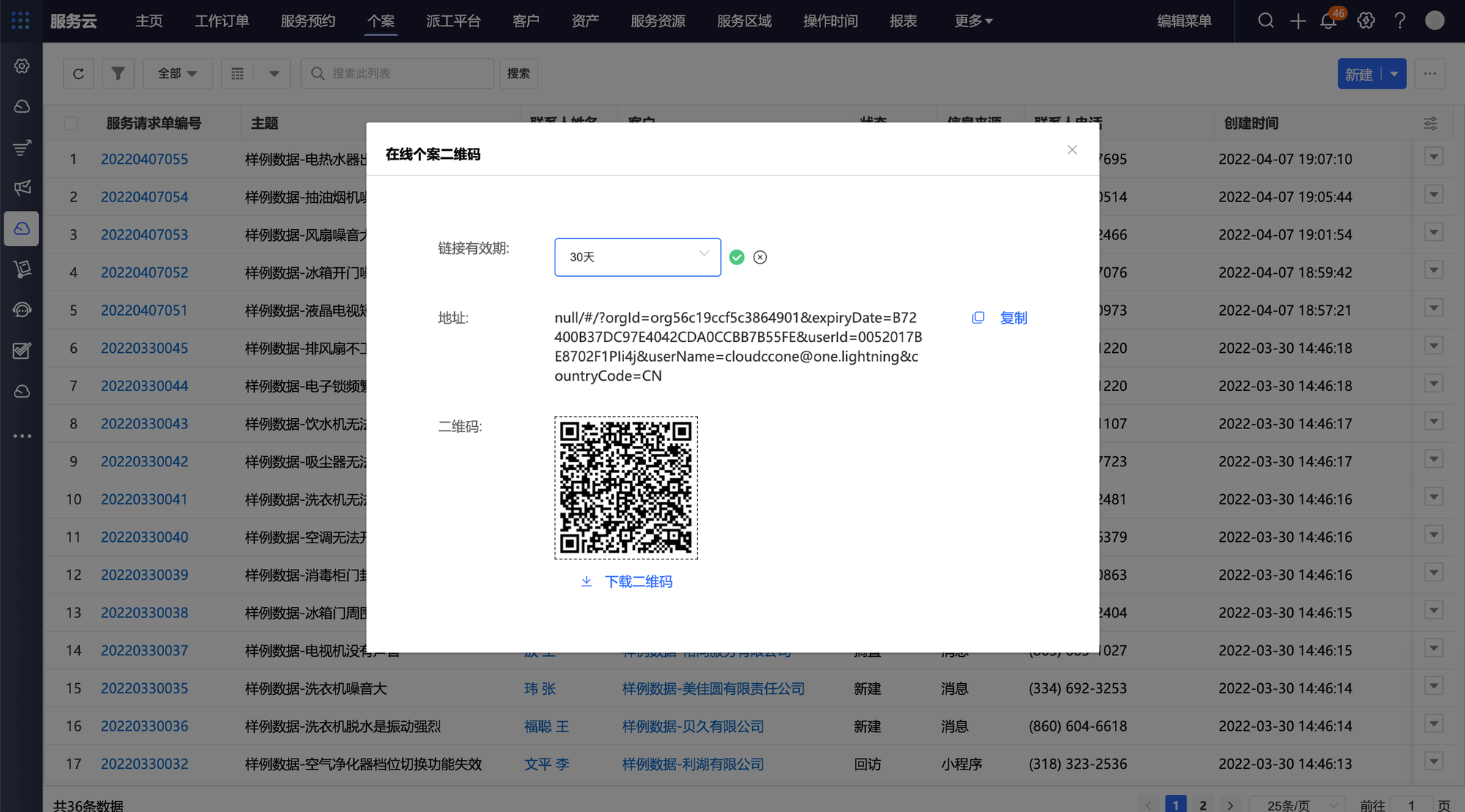
Task: Click the QR code image
Action: coord(626,488)
